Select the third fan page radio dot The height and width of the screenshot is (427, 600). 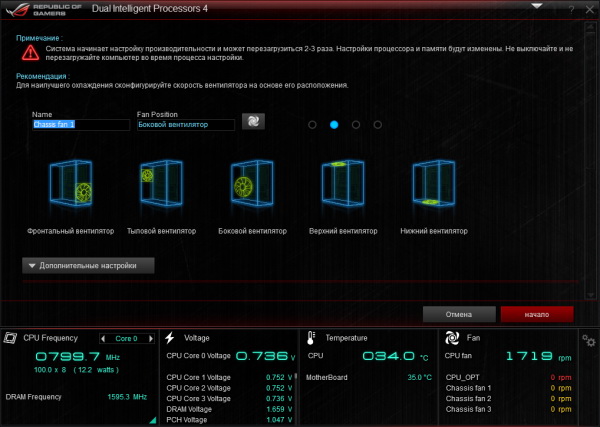point(356,125)
